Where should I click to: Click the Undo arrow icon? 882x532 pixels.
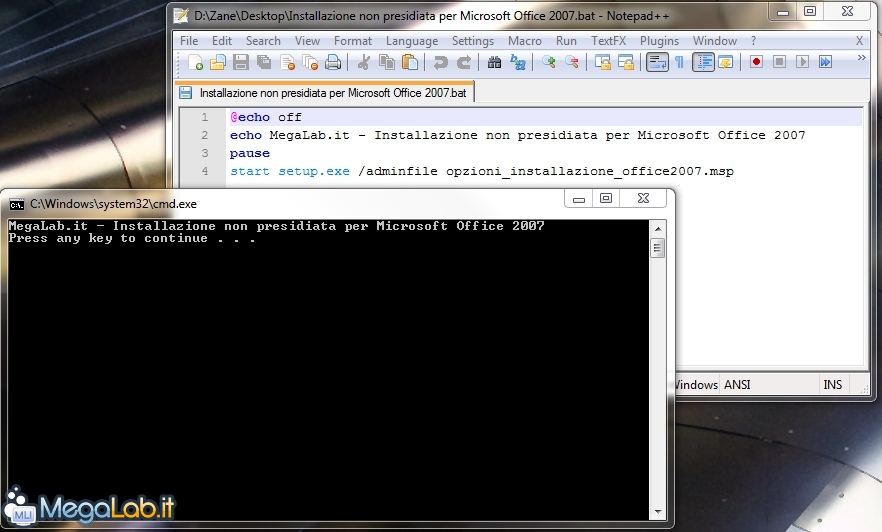[441, 62]
